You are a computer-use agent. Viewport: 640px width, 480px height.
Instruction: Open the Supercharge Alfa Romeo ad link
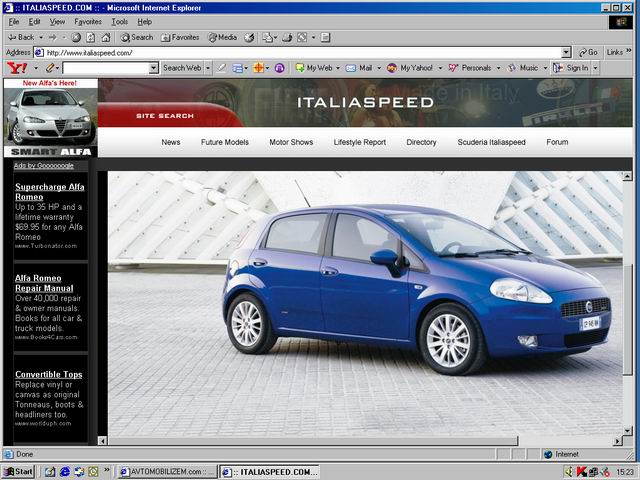pos(50,192)
